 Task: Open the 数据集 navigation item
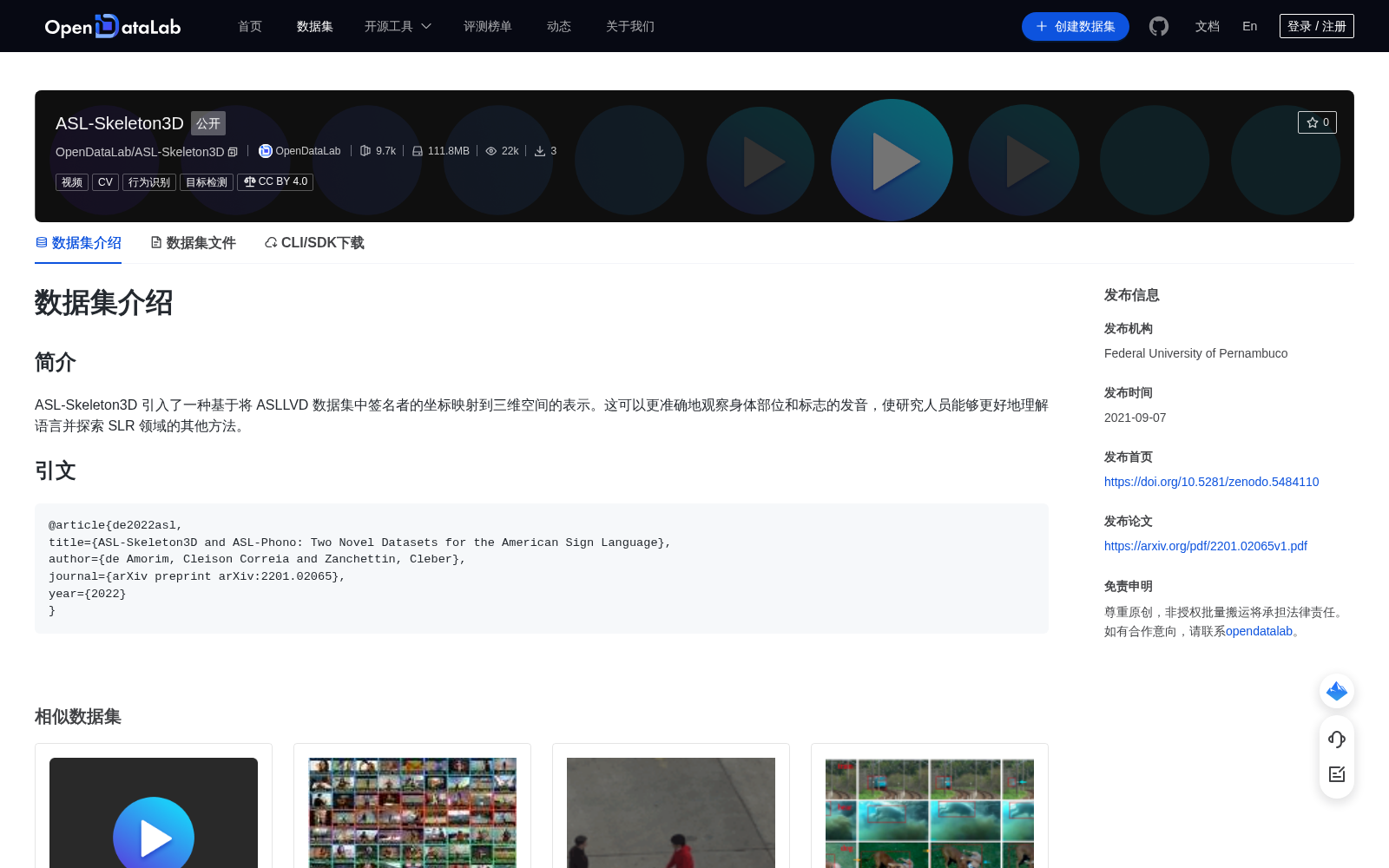[x=315, y=26]
